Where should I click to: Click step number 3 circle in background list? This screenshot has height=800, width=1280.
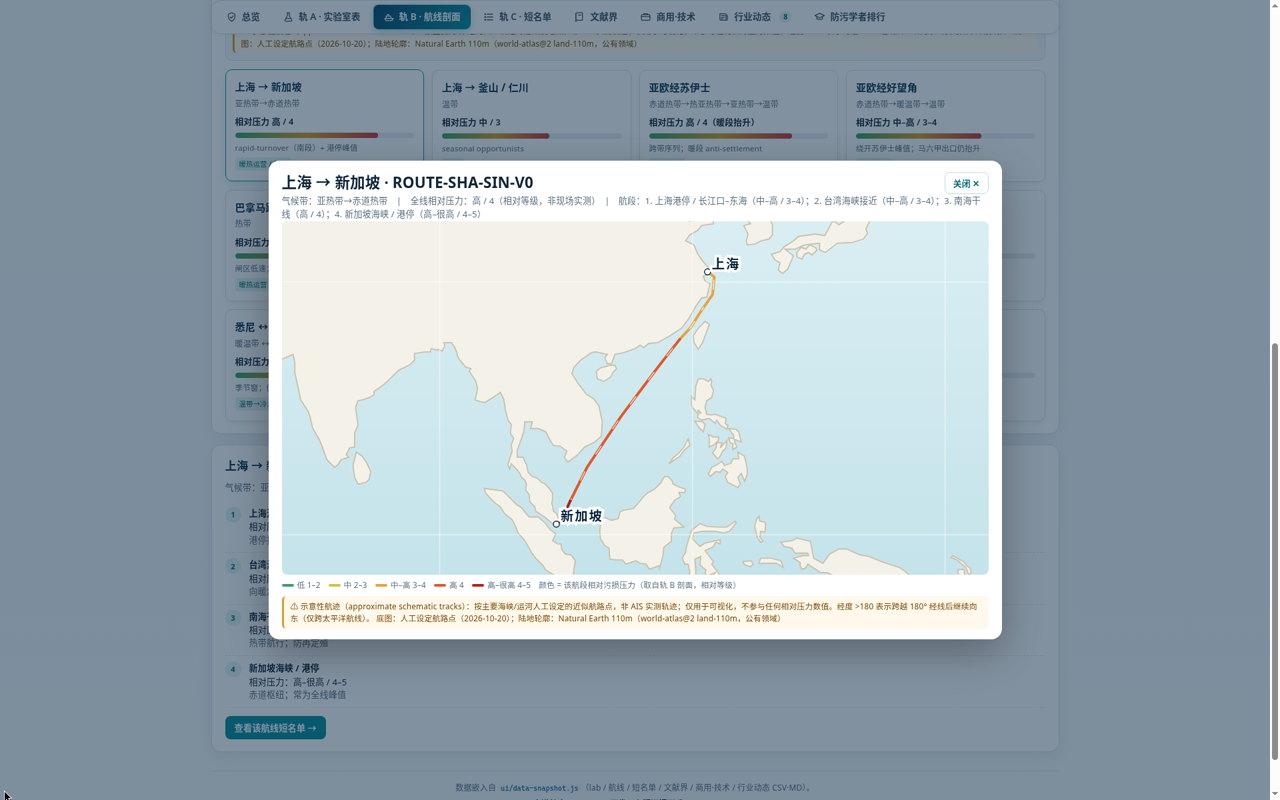[233, 618]
